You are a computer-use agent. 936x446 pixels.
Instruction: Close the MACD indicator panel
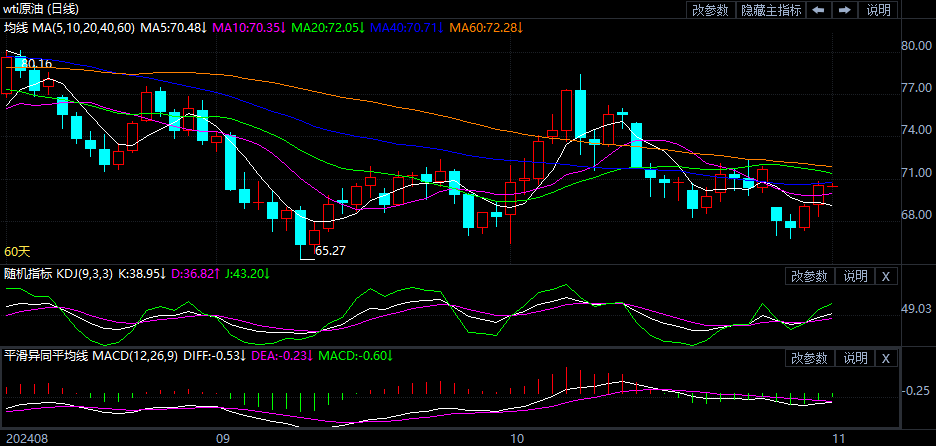(x=887, y=358)
